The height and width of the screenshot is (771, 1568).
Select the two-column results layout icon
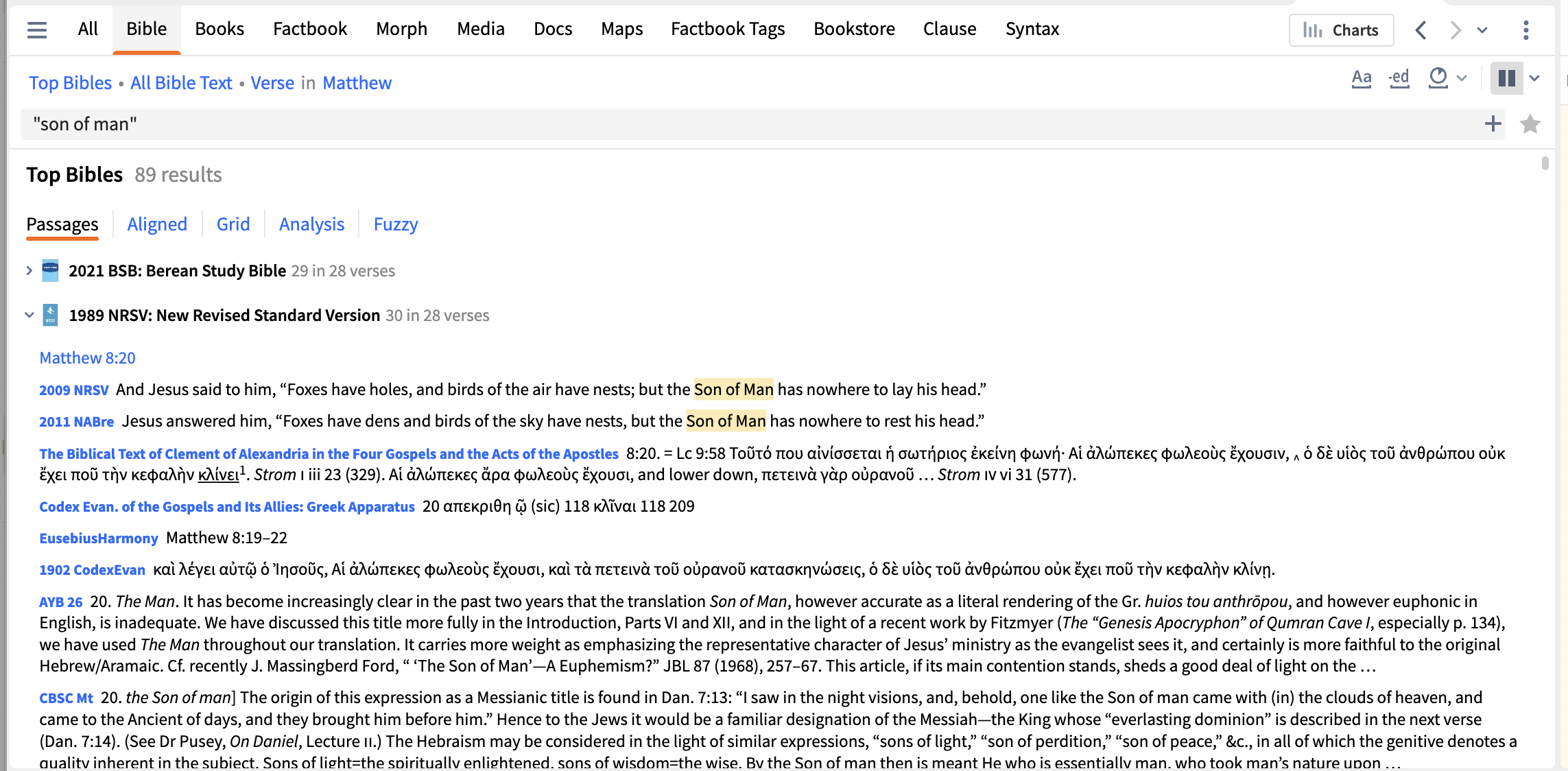point(1507,78)
